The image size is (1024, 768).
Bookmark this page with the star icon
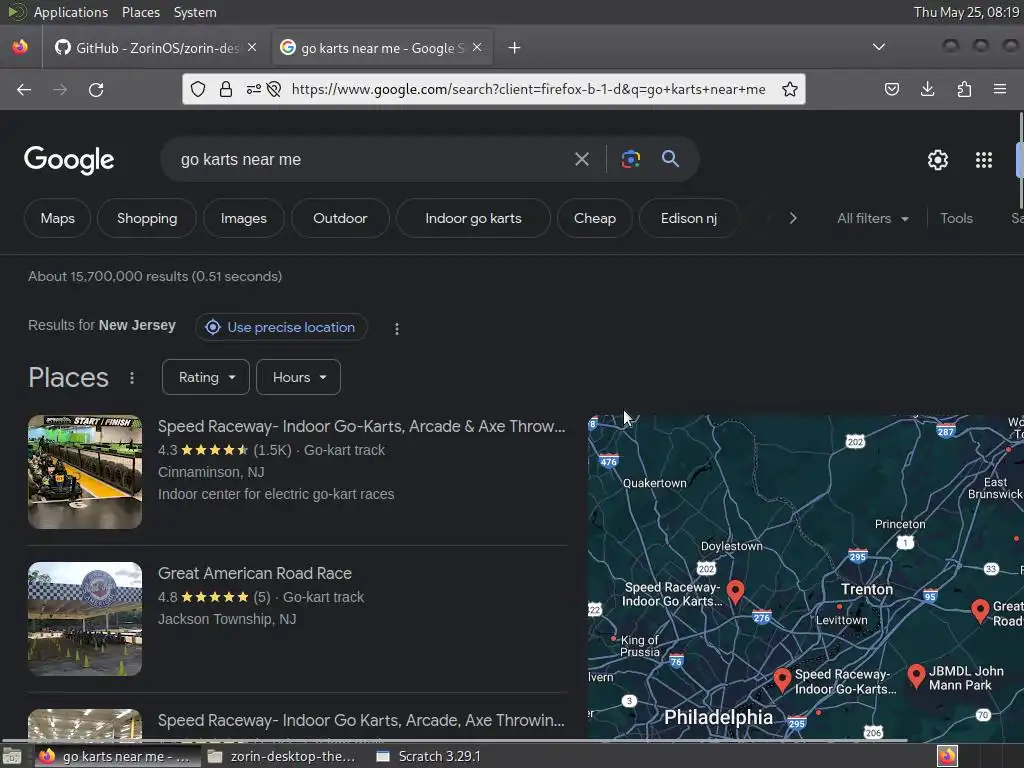tap(790, 89)
